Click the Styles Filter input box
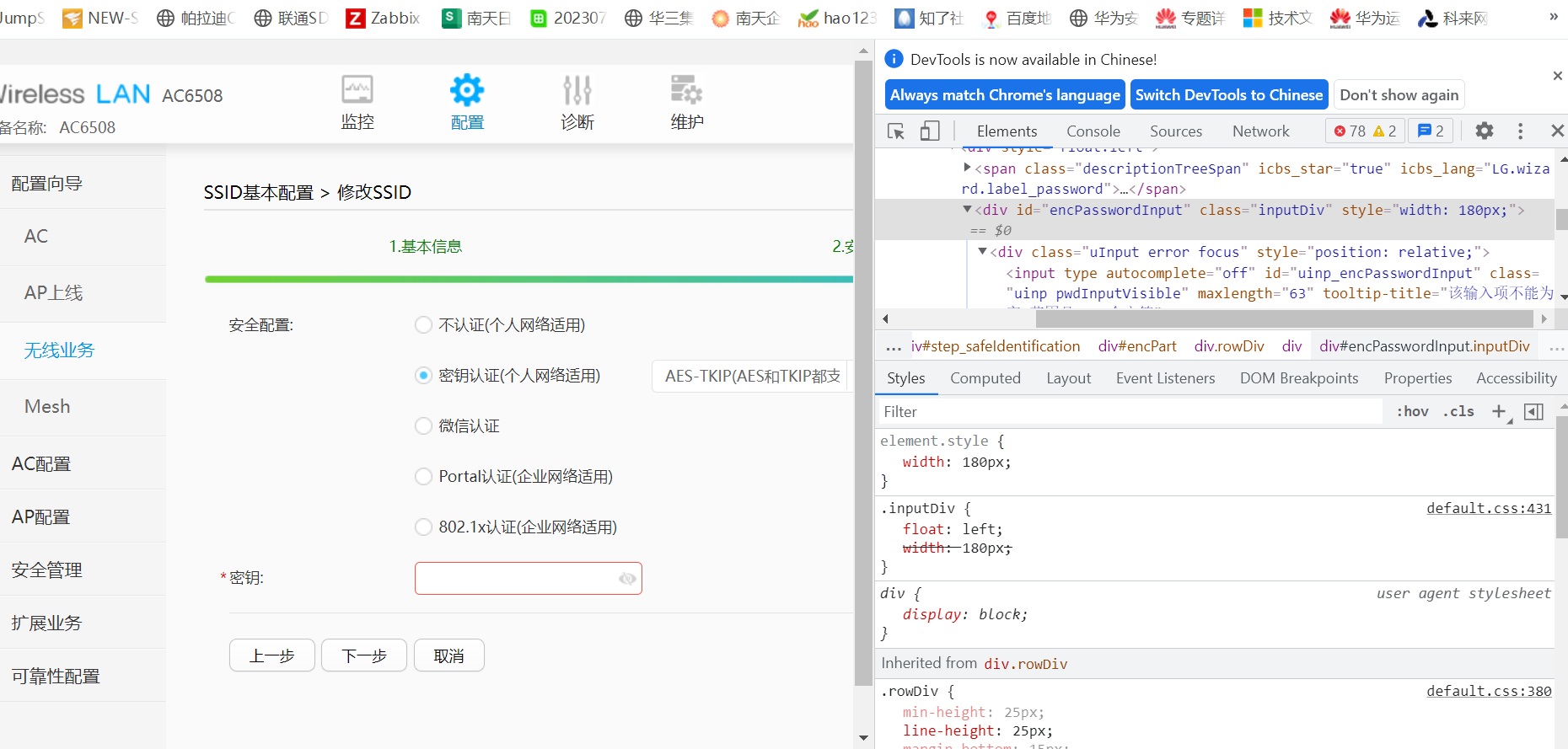This screenshot has height=749, width=1568. [x=1131, y=411]
